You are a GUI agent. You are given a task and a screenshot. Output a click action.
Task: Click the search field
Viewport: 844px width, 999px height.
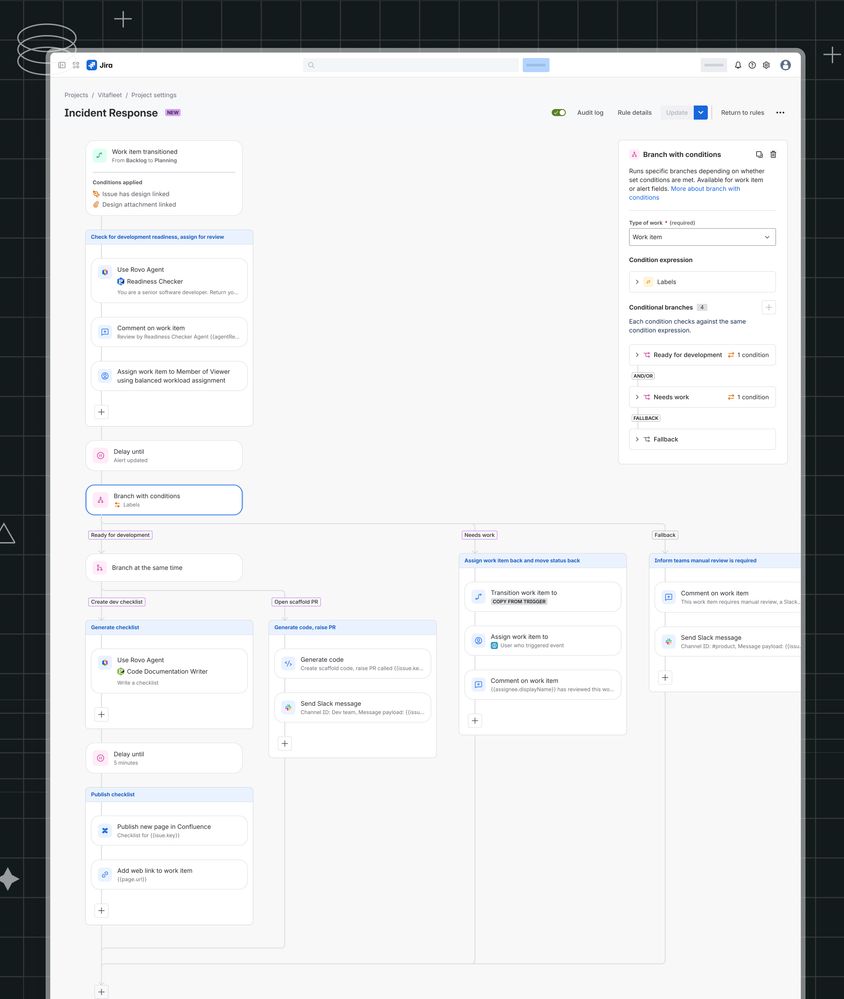click(411, 65)
